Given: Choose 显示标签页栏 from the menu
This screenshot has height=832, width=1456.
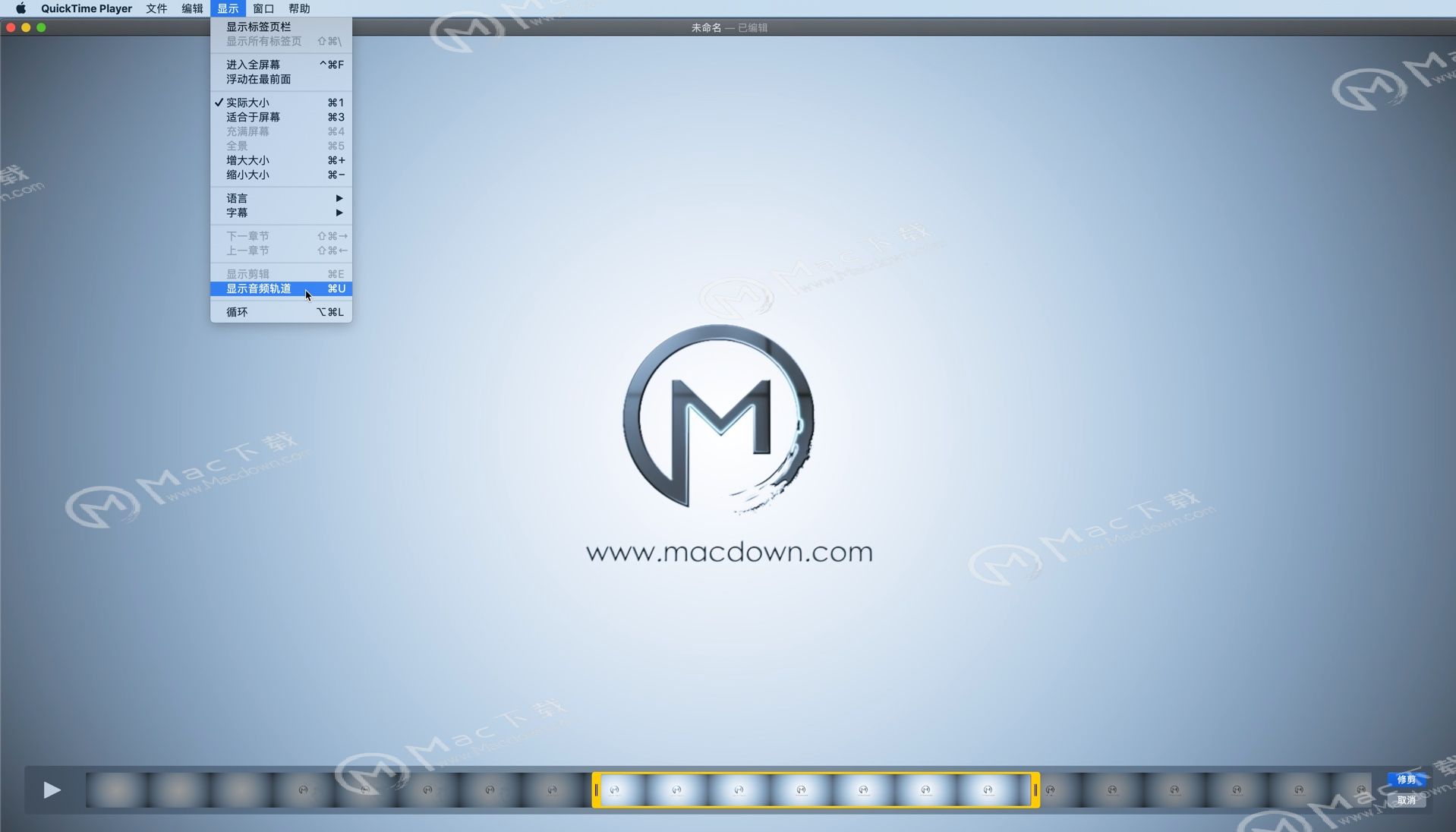Looking at the screenshot, I should pos(281,27).
